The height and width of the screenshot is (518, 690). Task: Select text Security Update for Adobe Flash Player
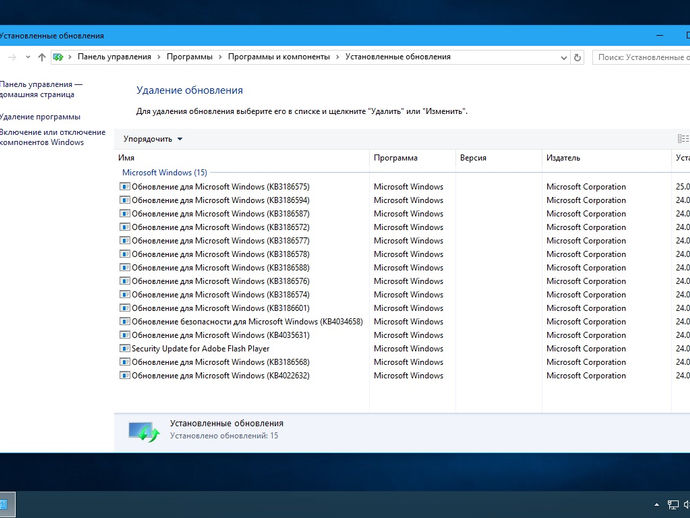(200, 349)
